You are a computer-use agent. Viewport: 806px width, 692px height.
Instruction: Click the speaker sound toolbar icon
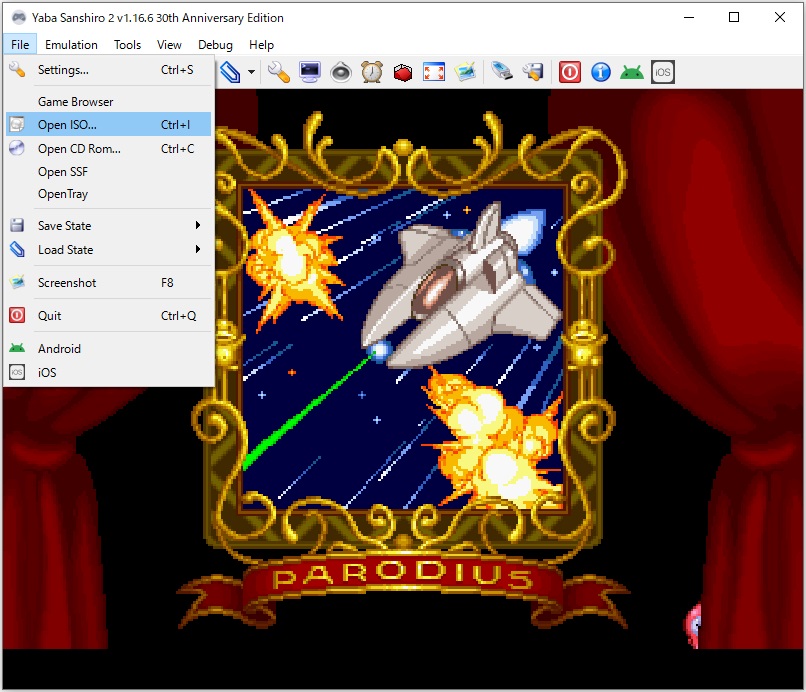341,72
